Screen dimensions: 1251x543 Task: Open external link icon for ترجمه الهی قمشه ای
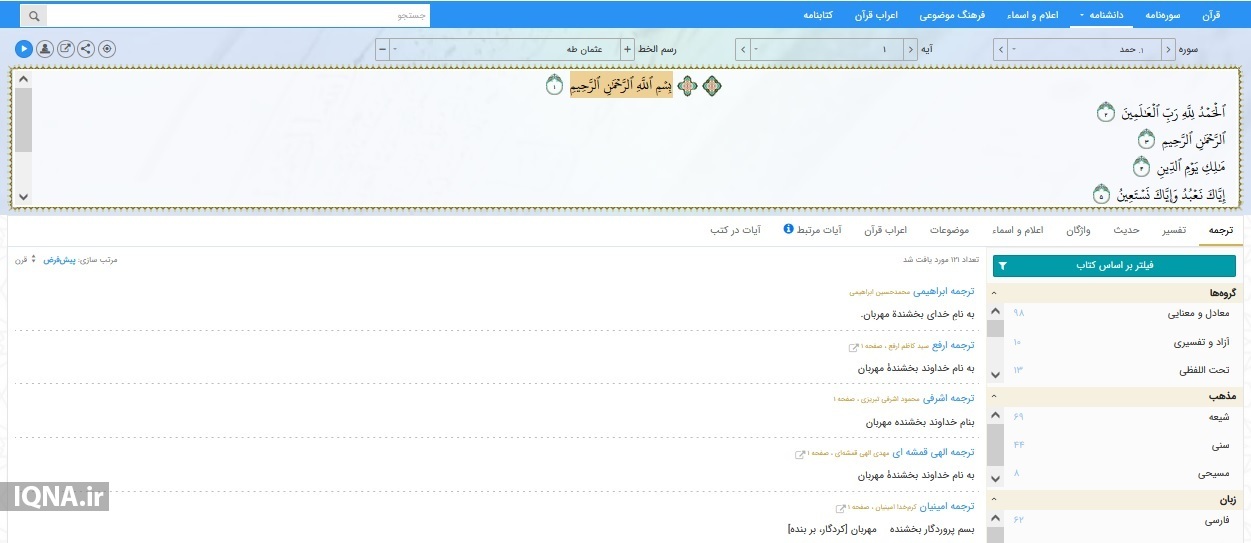[799, 454]
